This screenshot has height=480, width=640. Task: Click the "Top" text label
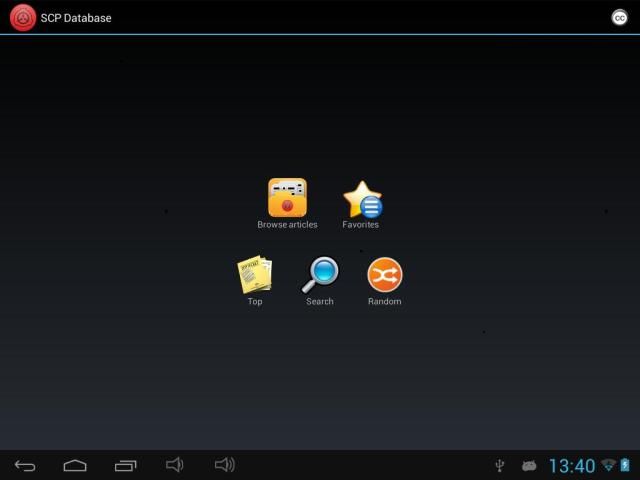(x=255, y=302)
